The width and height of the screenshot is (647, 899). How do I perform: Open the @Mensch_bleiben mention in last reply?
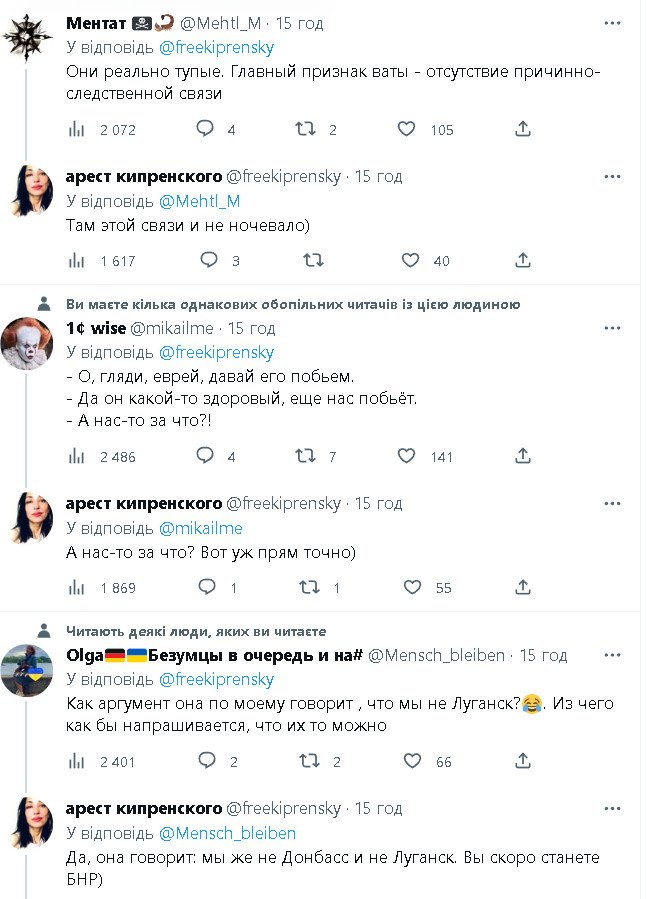[227, 833]
